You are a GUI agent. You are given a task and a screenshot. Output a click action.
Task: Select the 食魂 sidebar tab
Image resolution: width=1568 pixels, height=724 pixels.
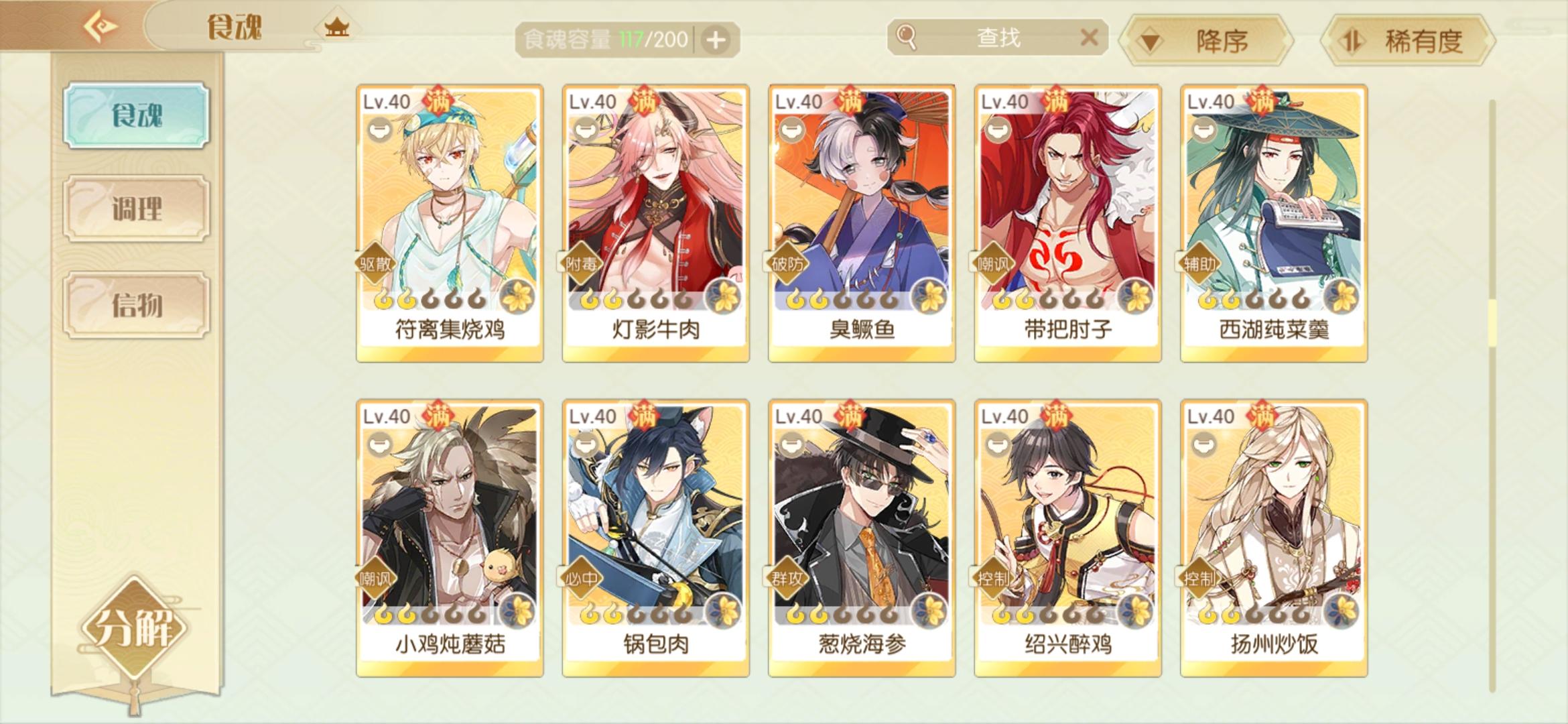[137, 115]
